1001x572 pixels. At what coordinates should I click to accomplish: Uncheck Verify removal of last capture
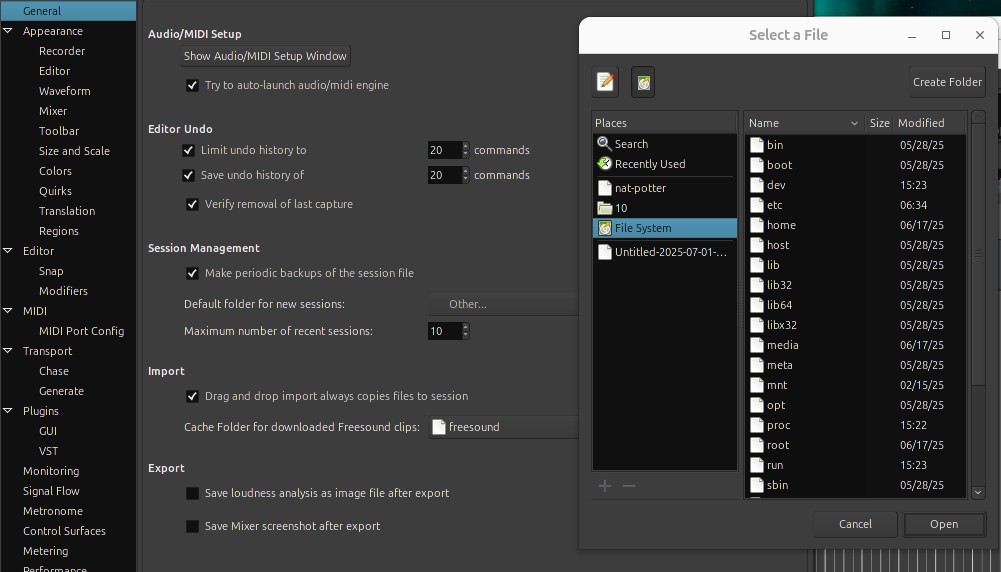[192, 204]
